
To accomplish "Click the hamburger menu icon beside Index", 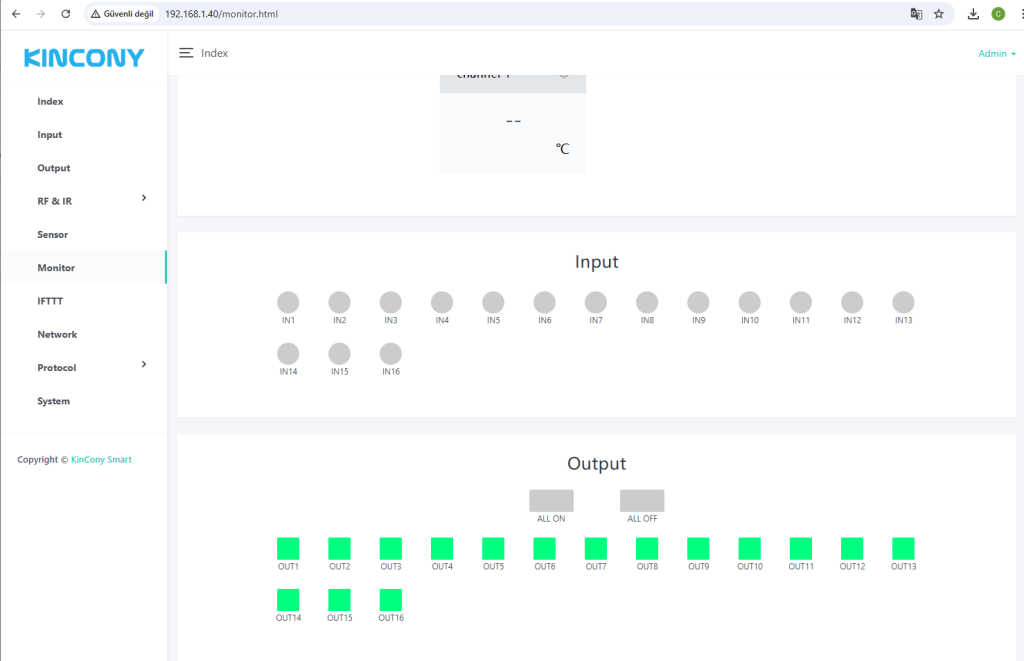I will point(186,53).
